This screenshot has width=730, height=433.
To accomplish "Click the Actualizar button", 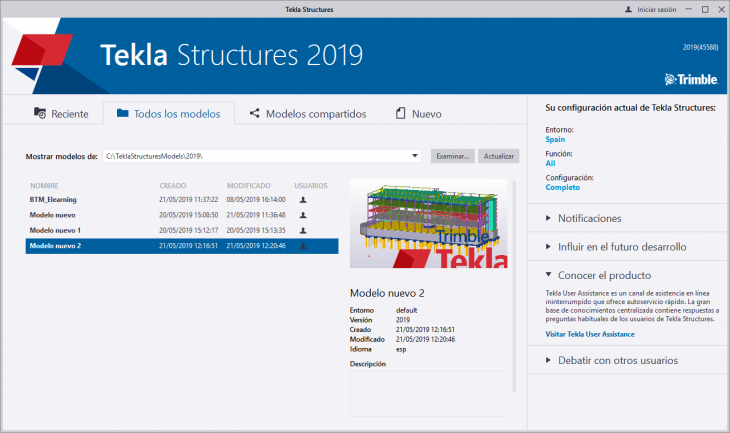I will (499, 156).
